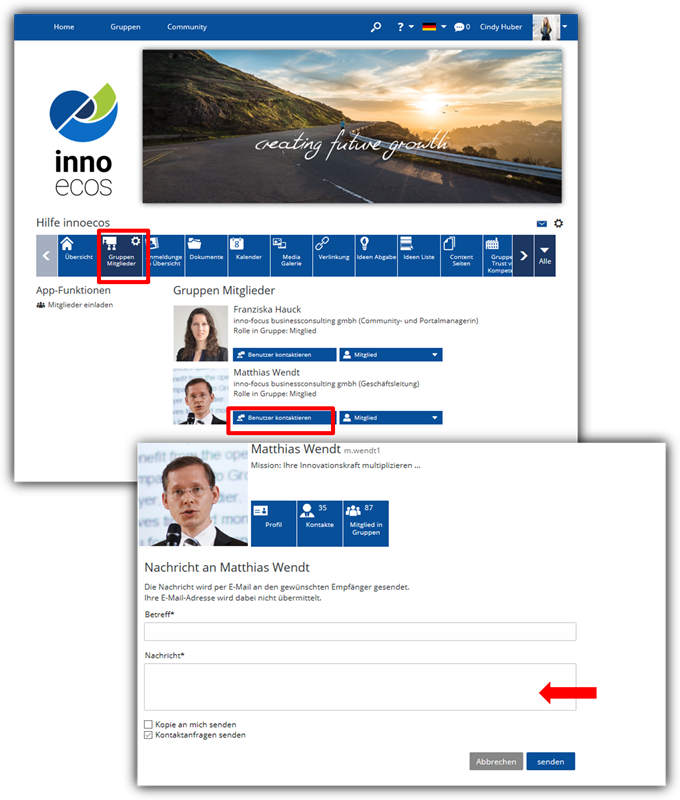
Task: Click the group mail envelope icon
Action: (542, 223)
